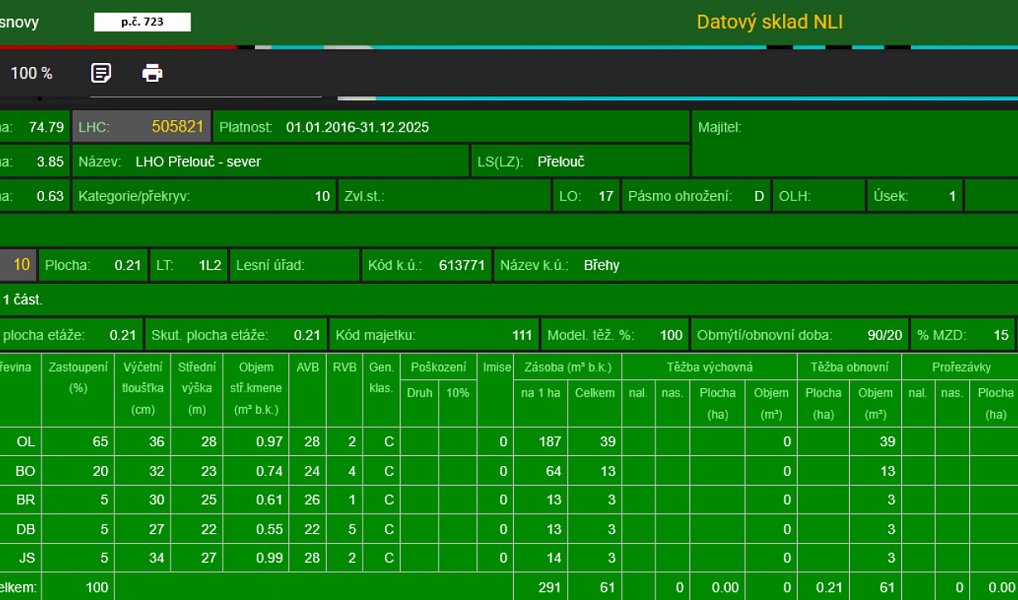1018x600 pixels.
Task: Click the Imise column header
Action: (x=495, y=390)
